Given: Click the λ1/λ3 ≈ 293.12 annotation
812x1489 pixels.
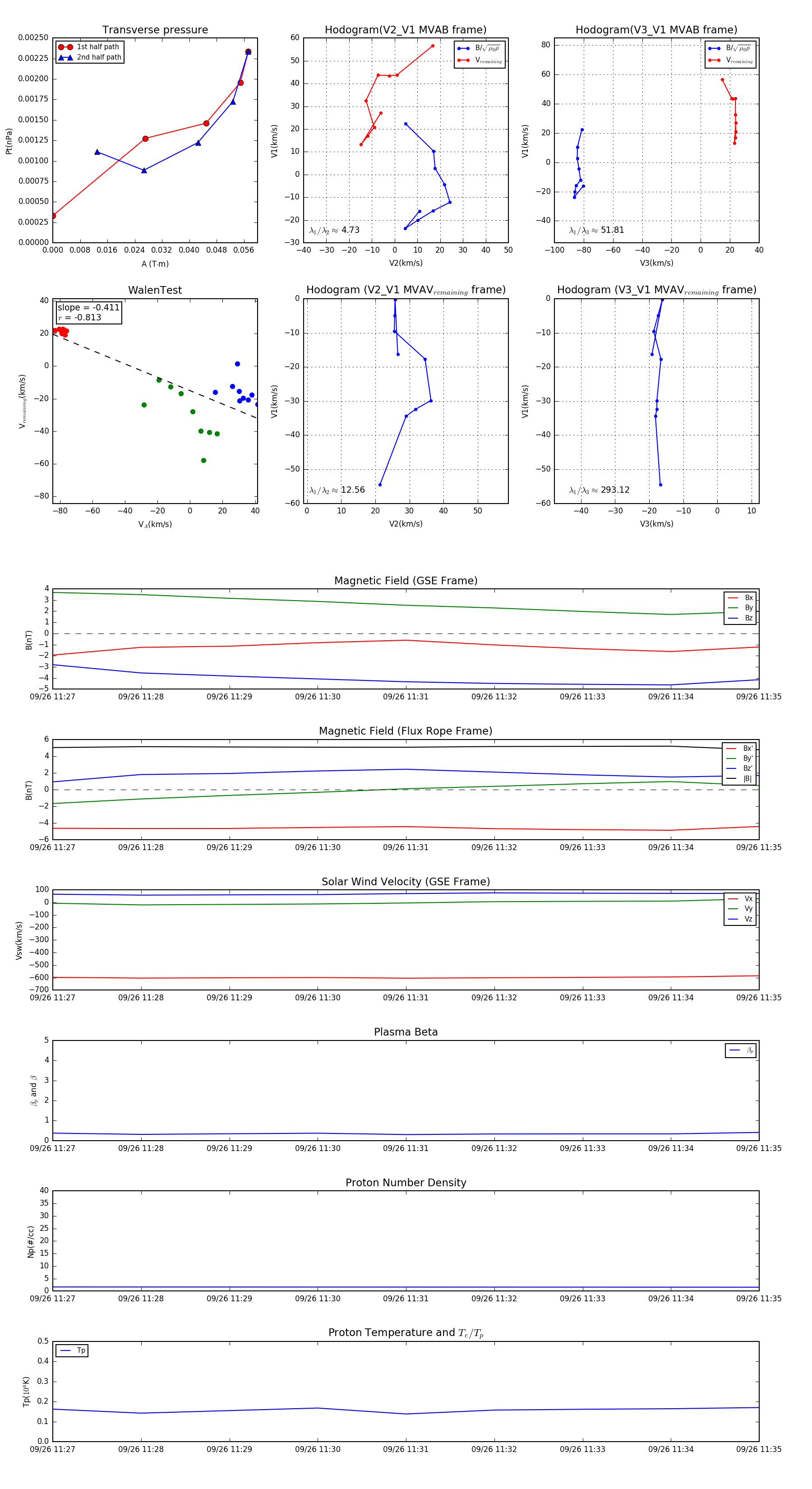Looking at the screenshot, I should point(600,490).
